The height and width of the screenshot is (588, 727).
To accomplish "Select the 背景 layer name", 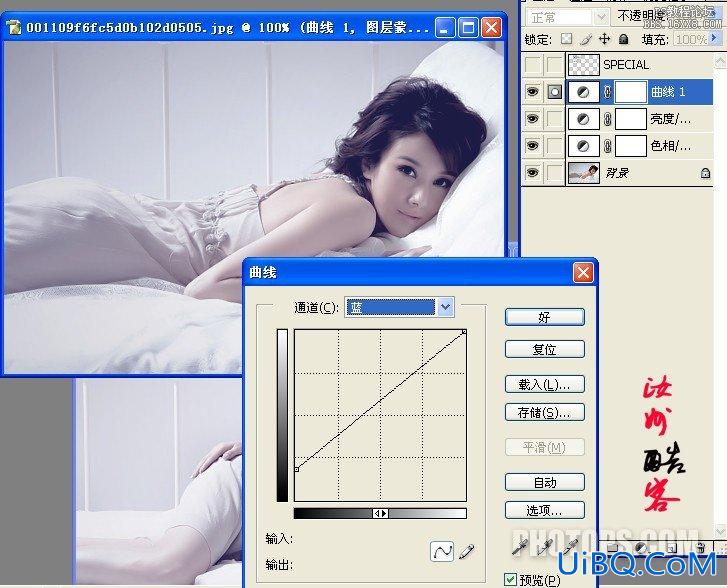I will pos(617,173).
